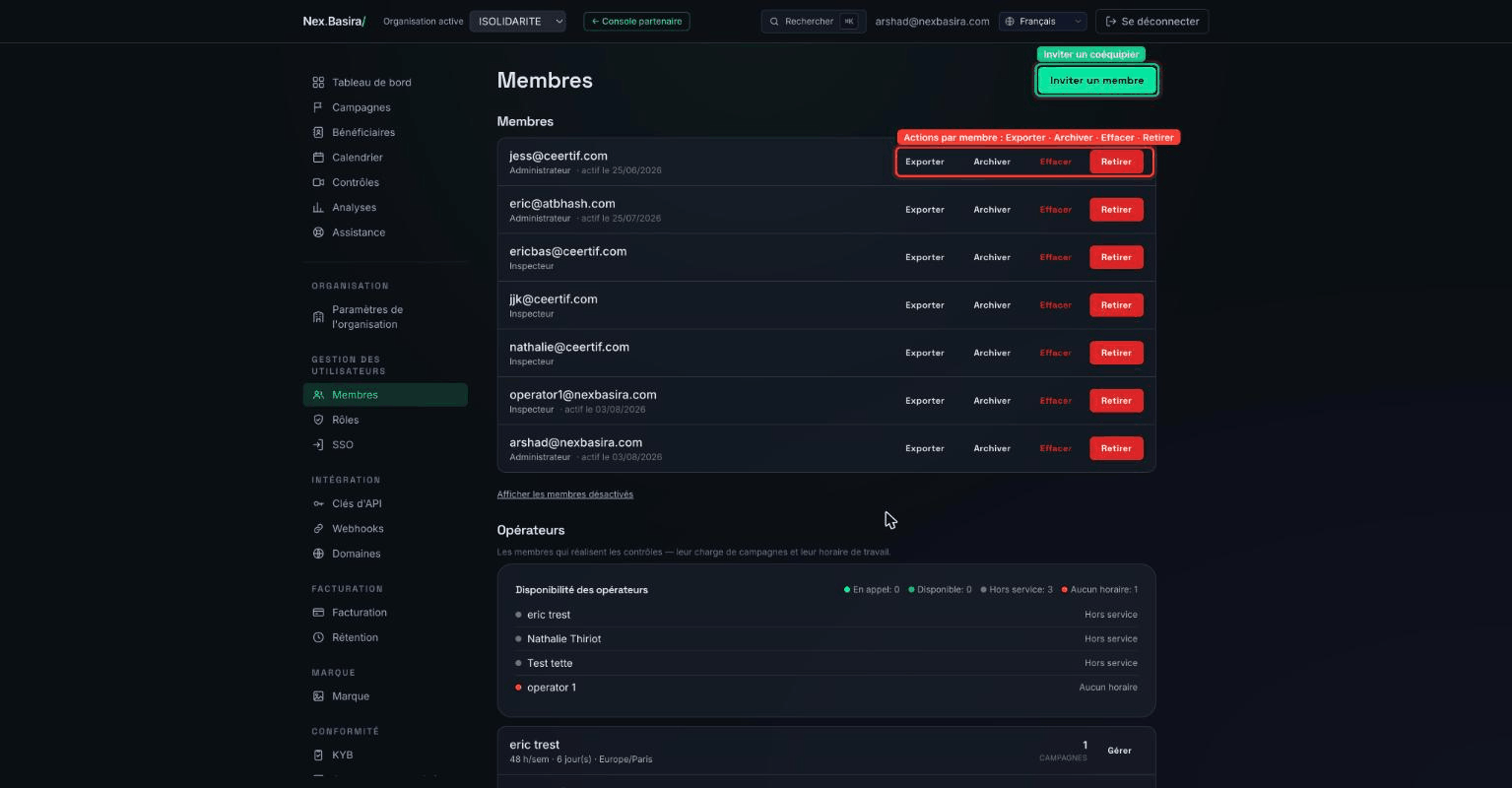
Task: Open Facturation from the sidebar
Action: pos(385,613)
